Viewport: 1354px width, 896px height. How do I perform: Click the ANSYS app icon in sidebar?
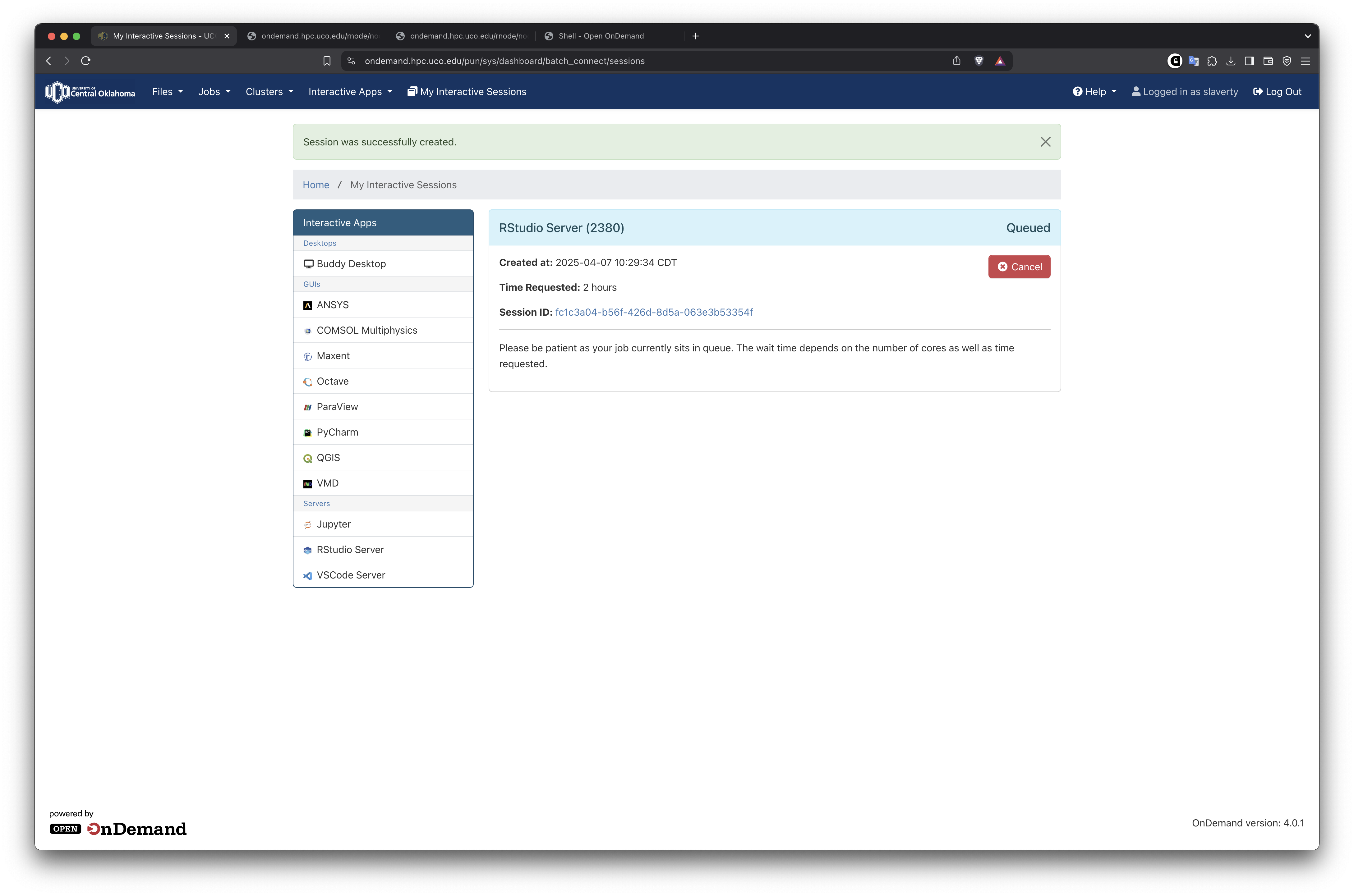click(x=307, y=305)
